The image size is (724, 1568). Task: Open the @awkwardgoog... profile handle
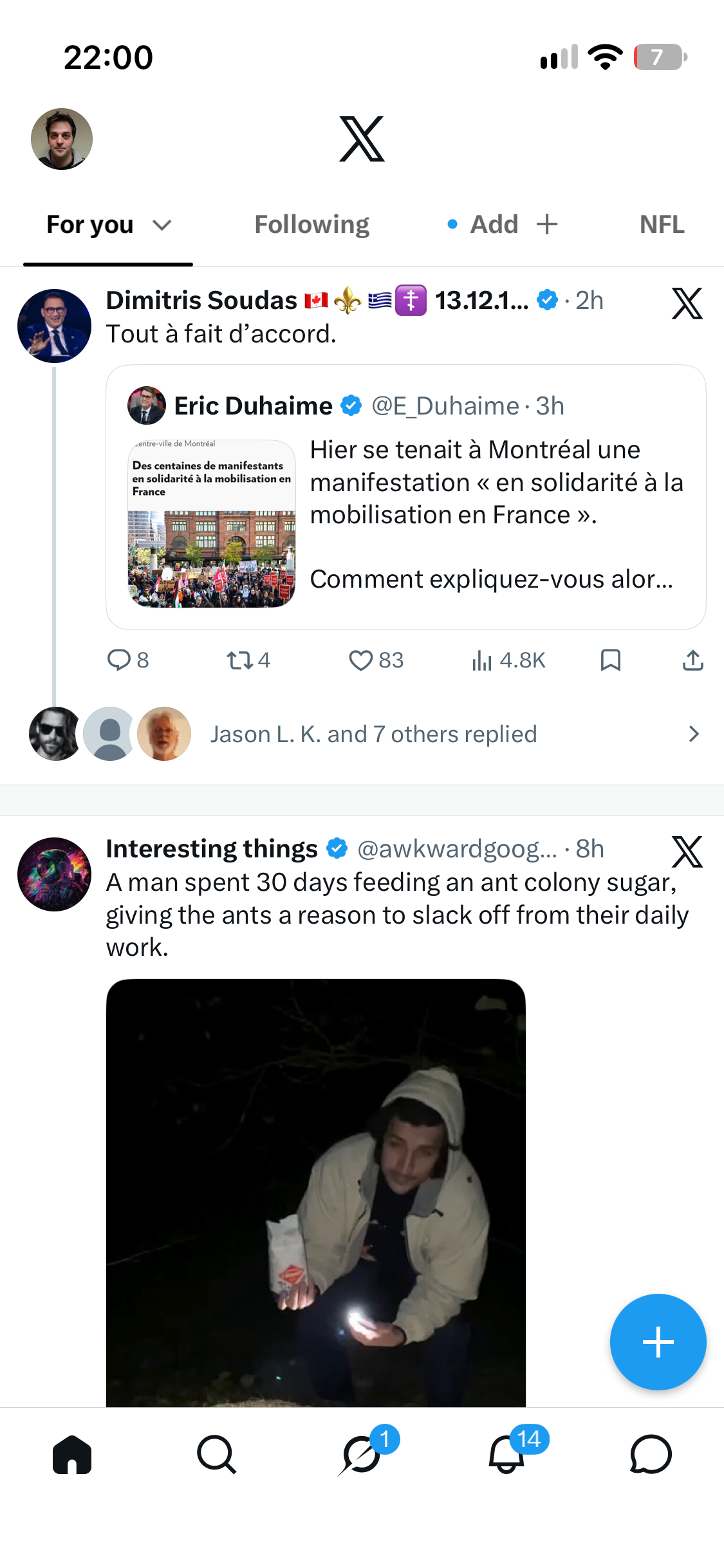click(457, 849)
